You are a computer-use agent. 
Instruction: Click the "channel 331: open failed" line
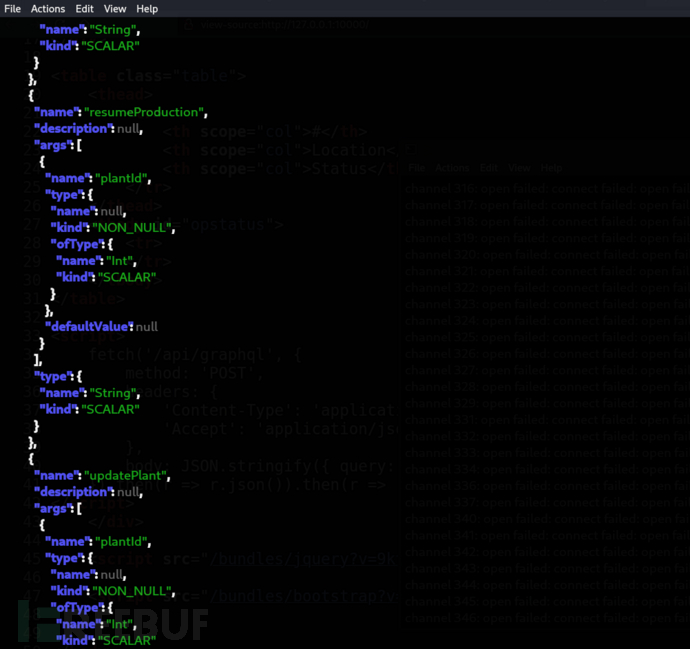pyautogui.click(x=547, y=420)
